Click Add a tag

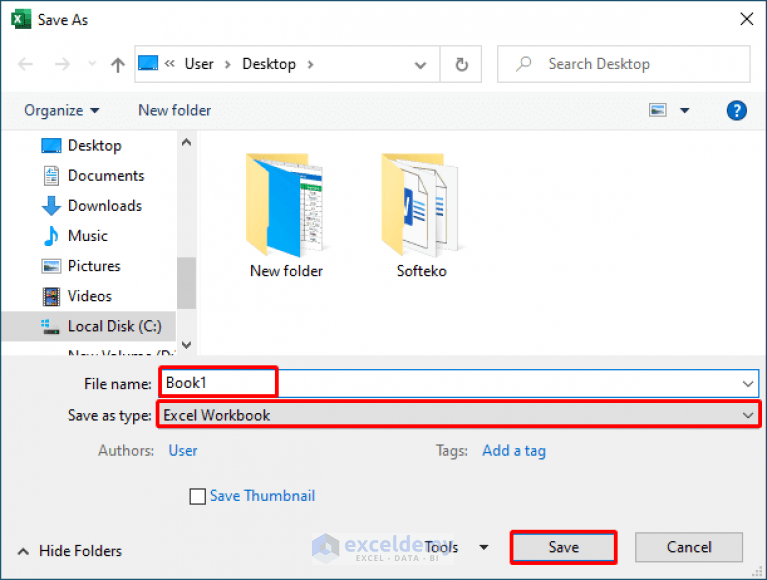tap(514, 450)
